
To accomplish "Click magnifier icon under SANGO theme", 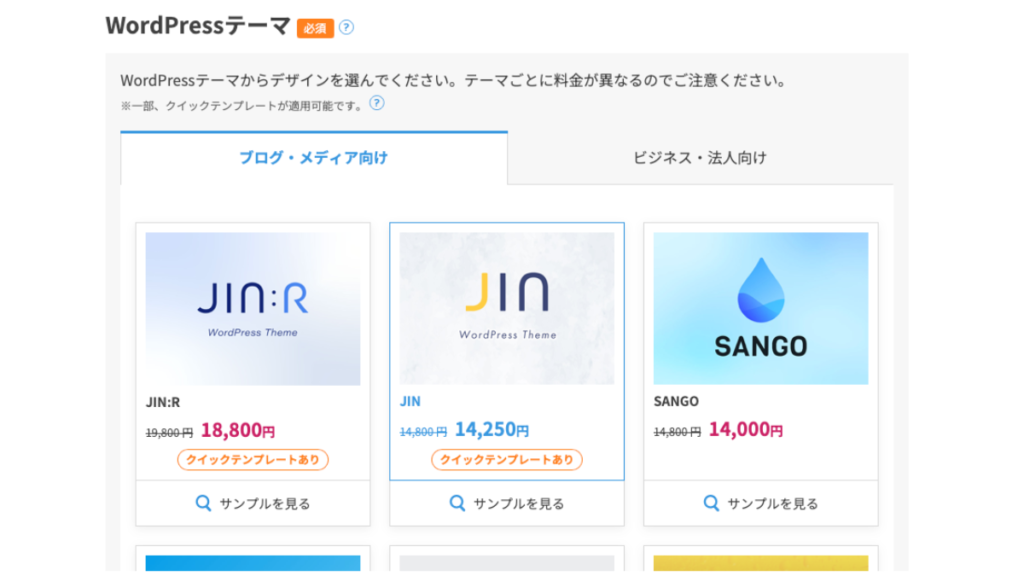I will [x=711, y=503].
